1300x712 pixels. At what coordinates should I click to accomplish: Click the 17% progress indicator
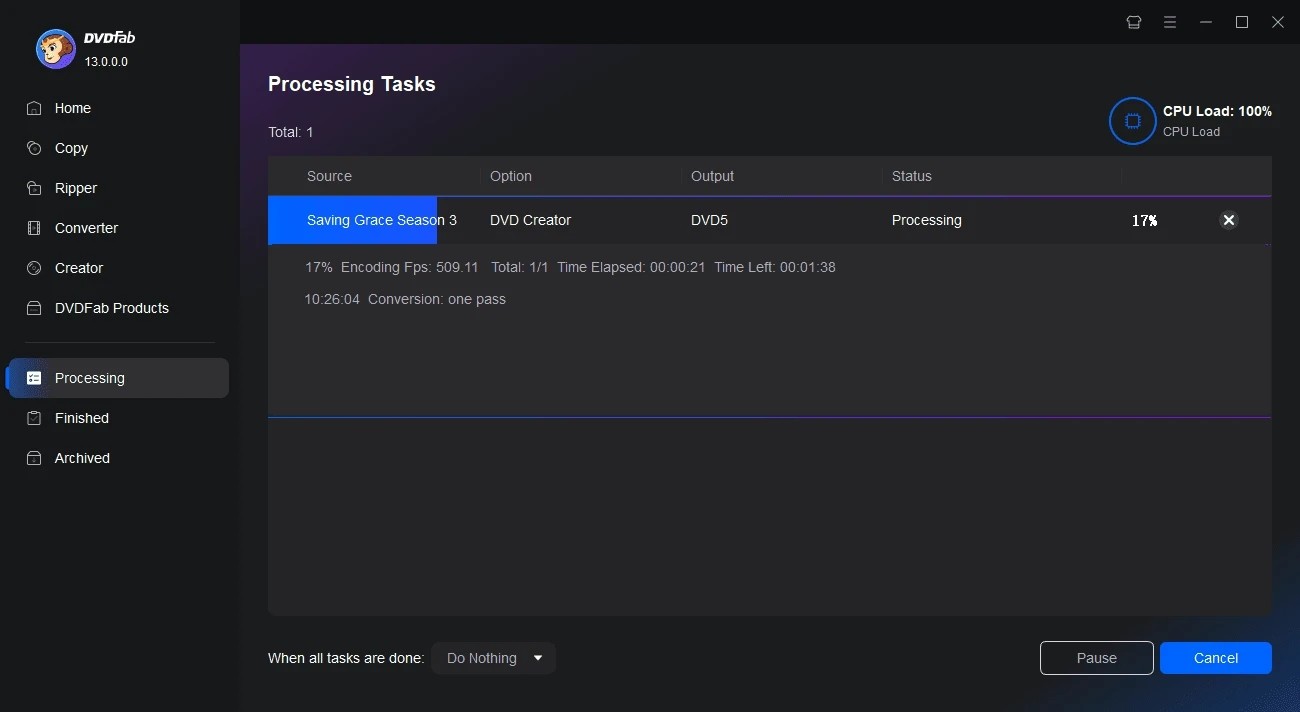click(x=1144, y=220)
